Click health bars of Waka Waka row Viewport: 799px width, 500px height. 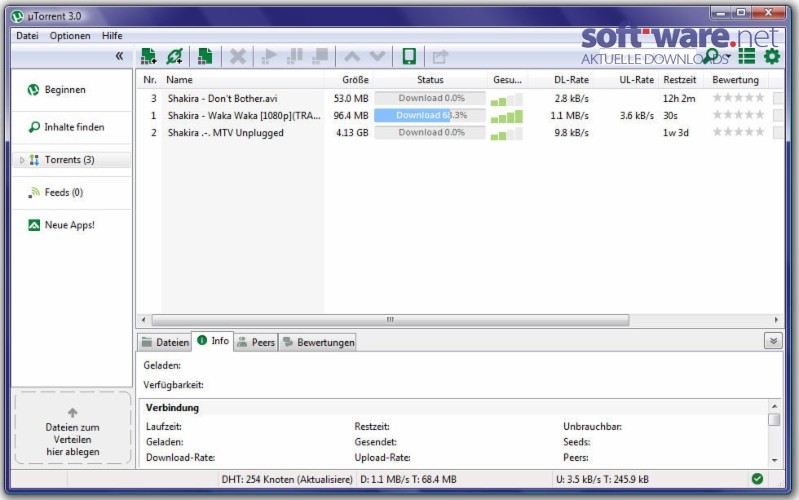tap(507, 116)
